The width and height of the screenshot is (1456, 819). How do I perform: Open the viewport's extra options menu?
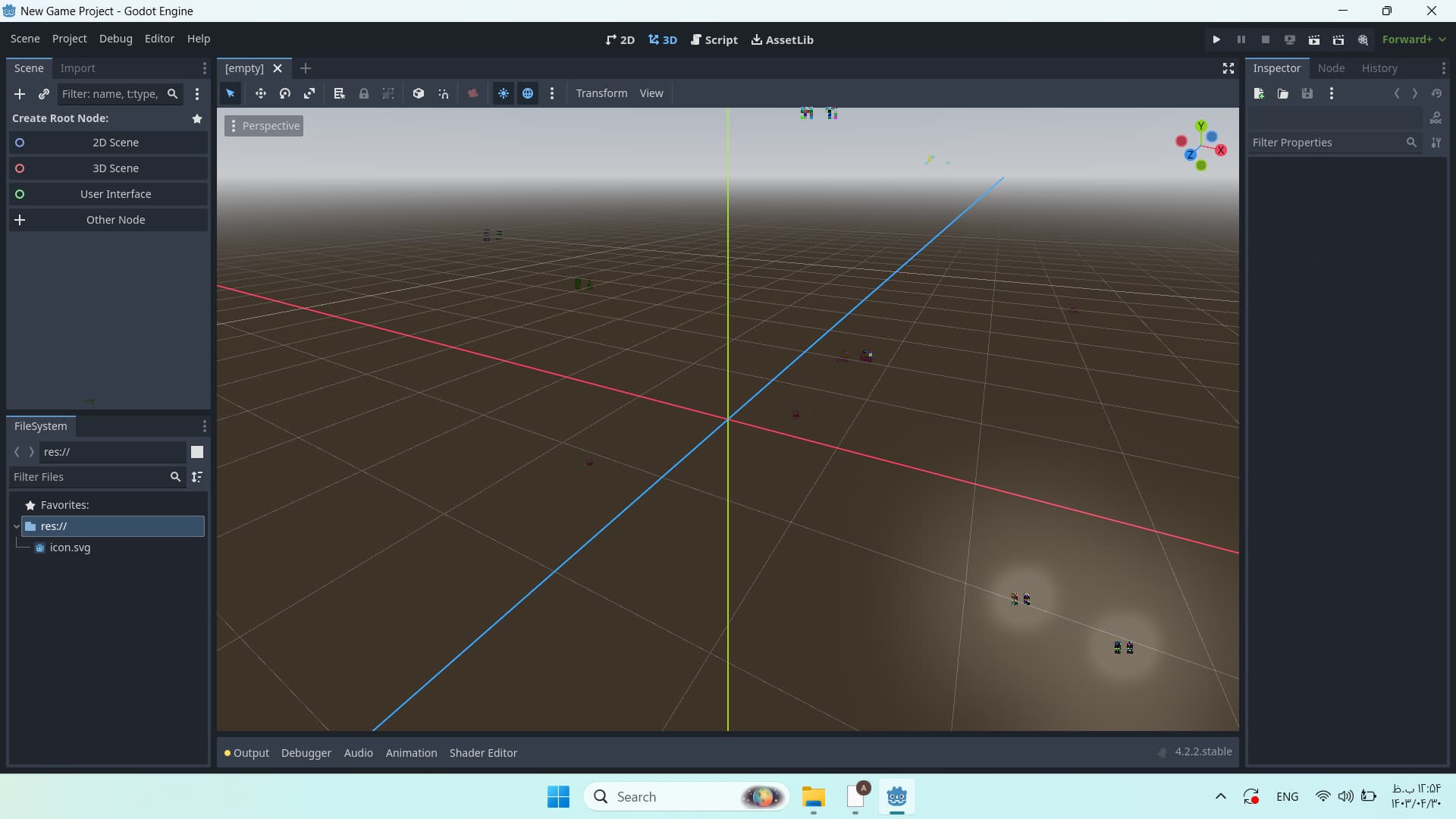552,93
